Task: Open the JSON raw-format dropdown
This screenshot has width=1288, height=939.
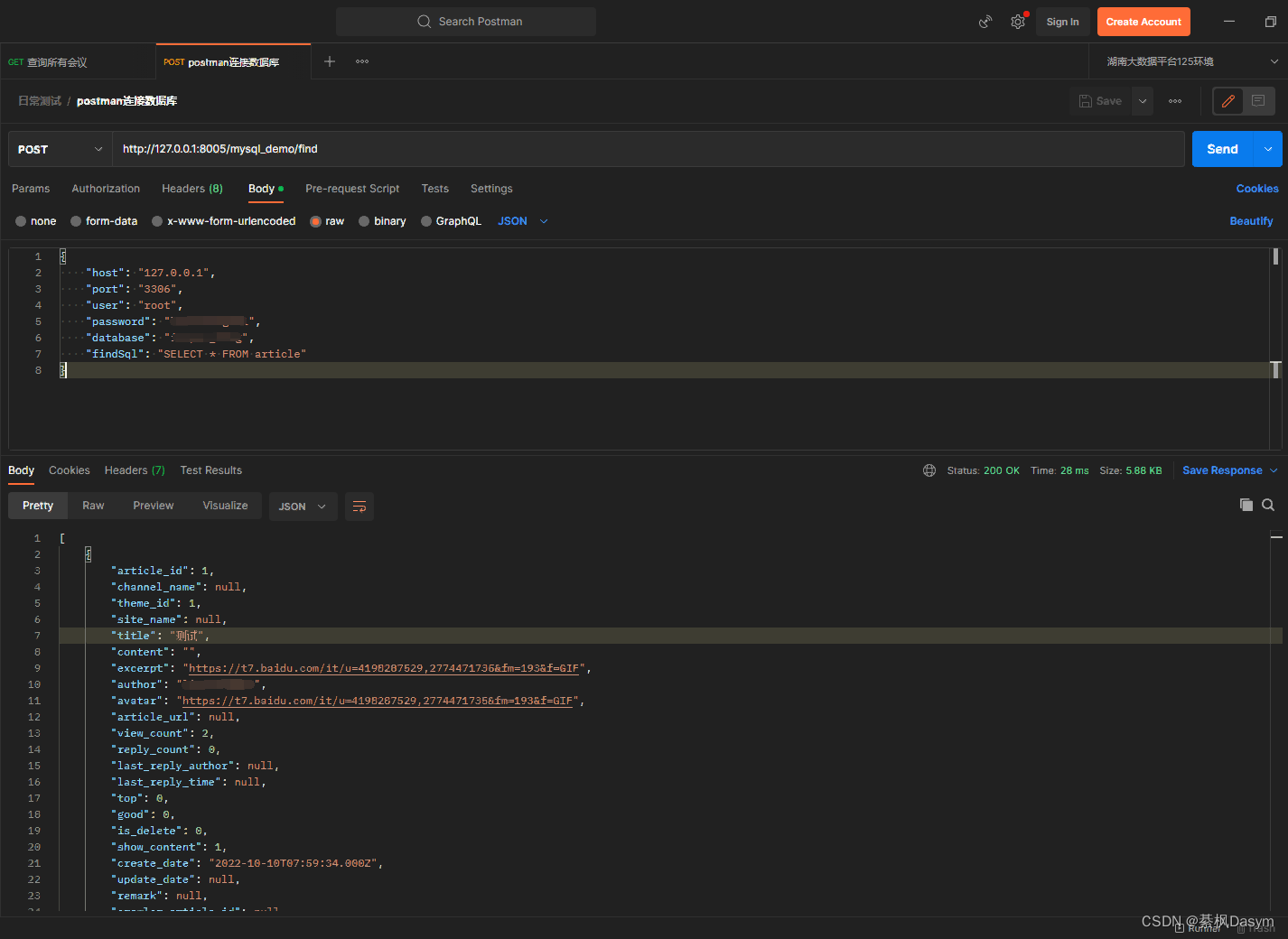Action: [523, 221]
